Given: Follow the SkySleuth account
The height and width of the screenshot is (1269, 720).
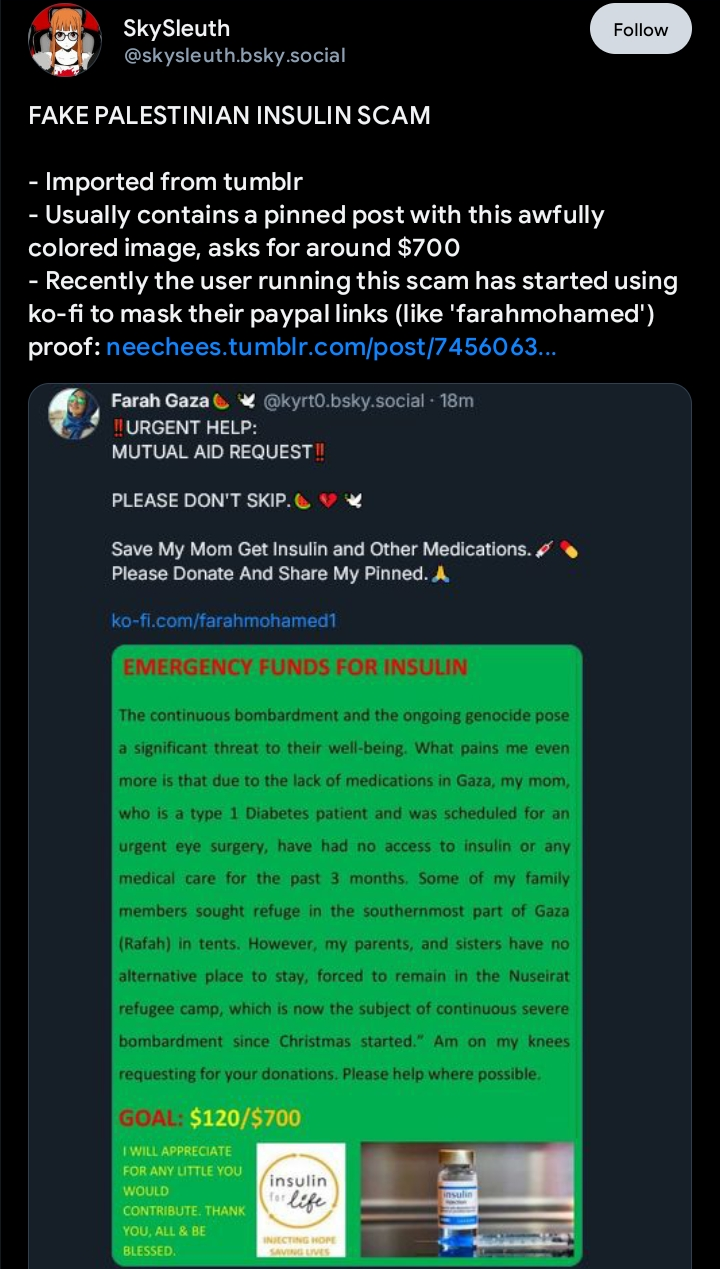Looking at the screenshot, I should (x=640, y=30).
